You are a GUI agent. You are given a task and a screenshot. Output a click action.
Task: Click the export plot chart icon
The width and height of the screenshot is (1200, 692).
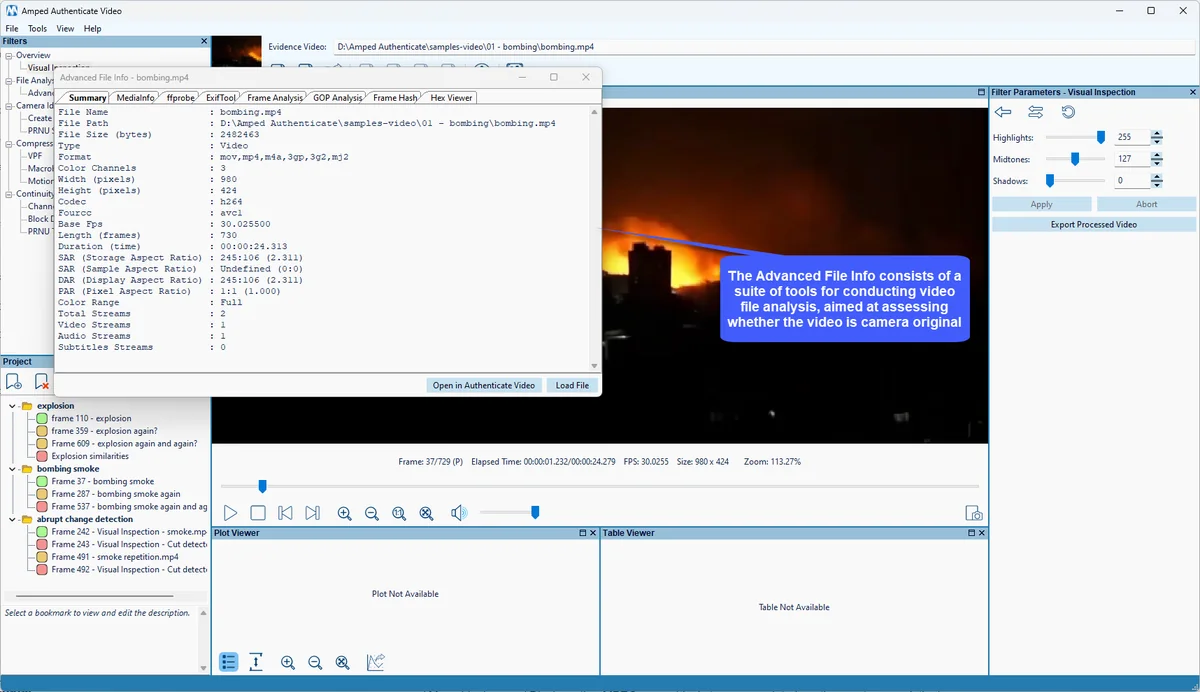pyautogui.click(x=376, y=662)
